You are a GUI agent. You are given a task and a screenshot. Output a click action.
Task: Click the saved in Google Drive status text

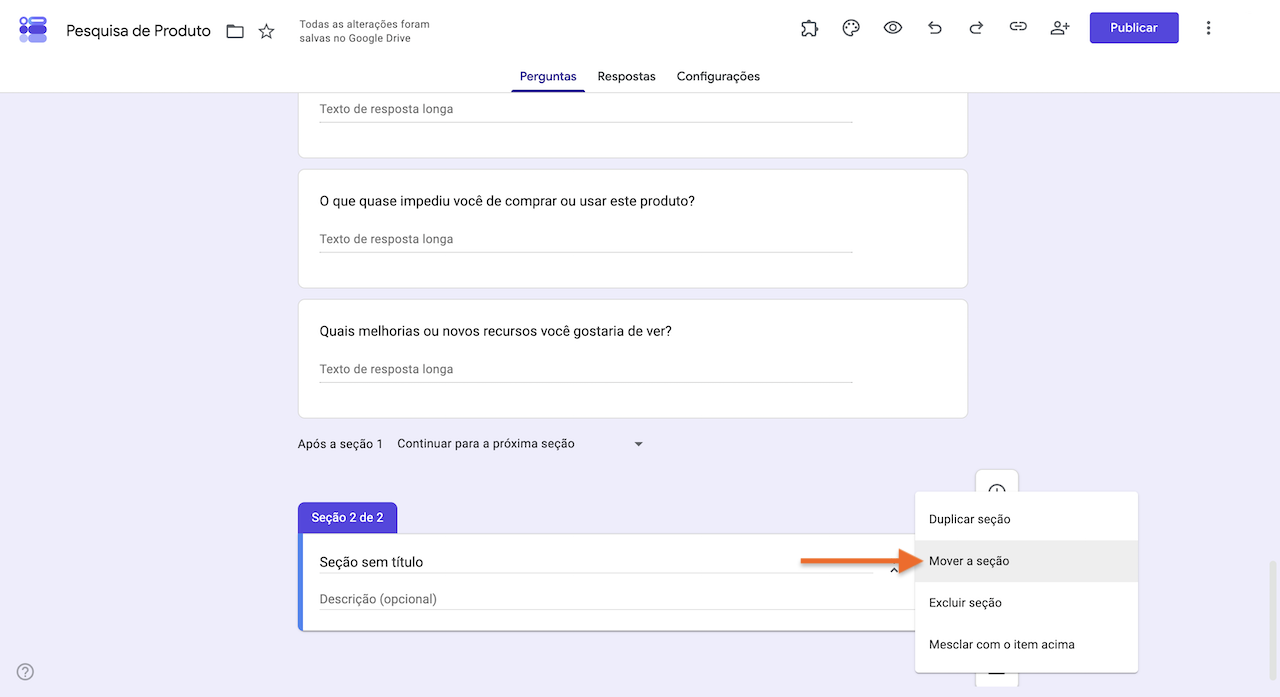pos(364,31)
